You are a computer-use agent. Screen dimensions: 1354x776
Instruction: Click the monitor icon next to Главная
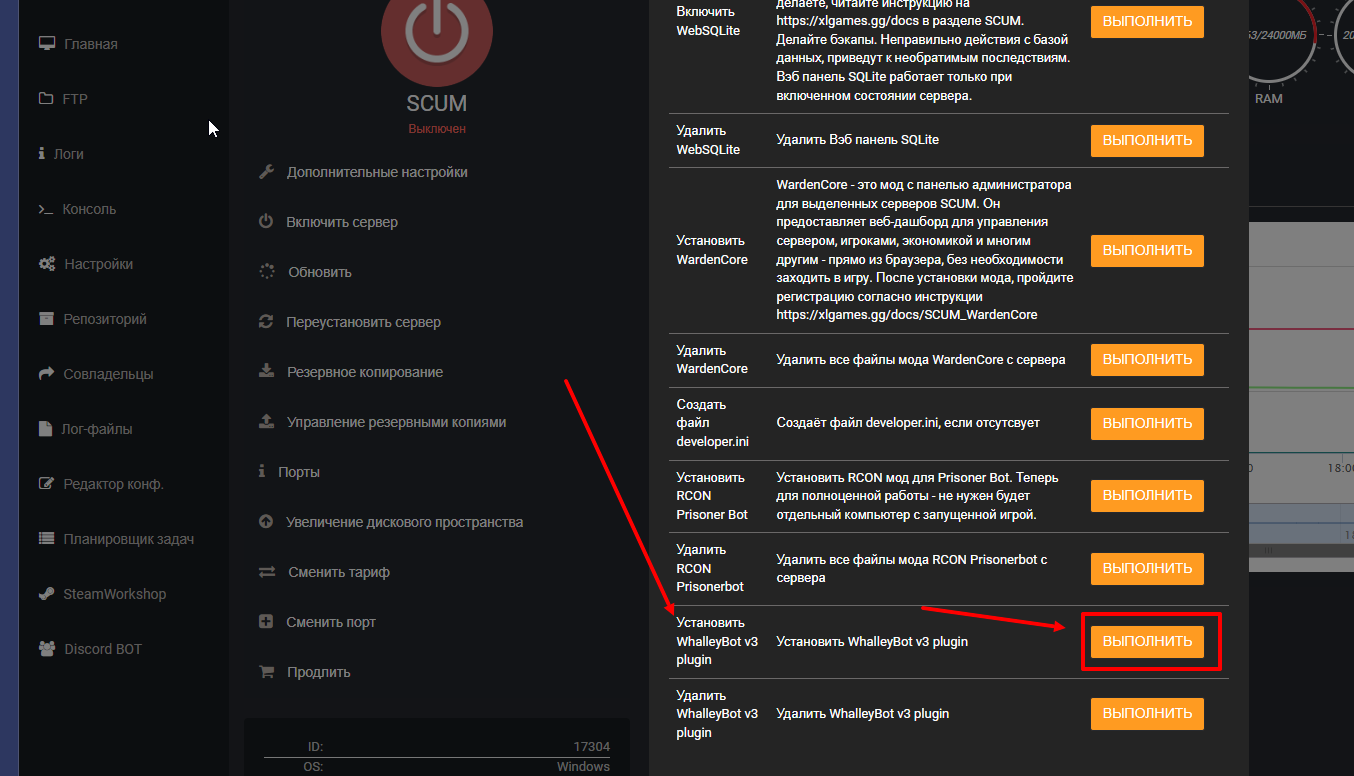click(46, 44)
